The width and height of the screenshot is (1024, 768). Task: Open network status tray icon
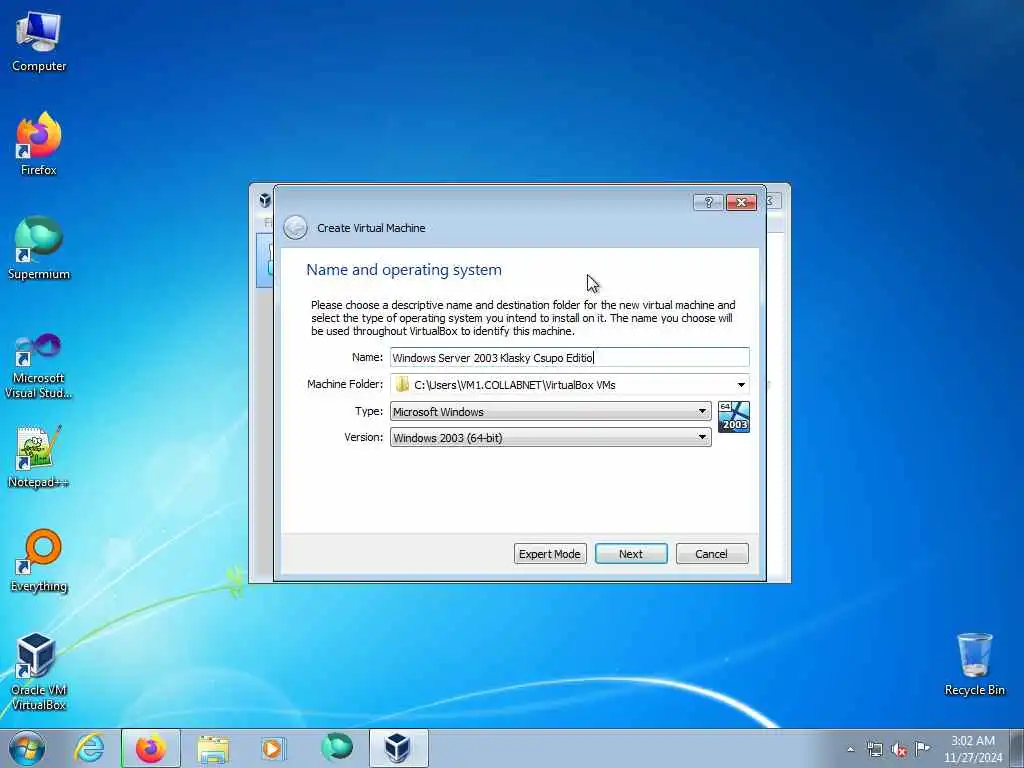coord(874,749)
